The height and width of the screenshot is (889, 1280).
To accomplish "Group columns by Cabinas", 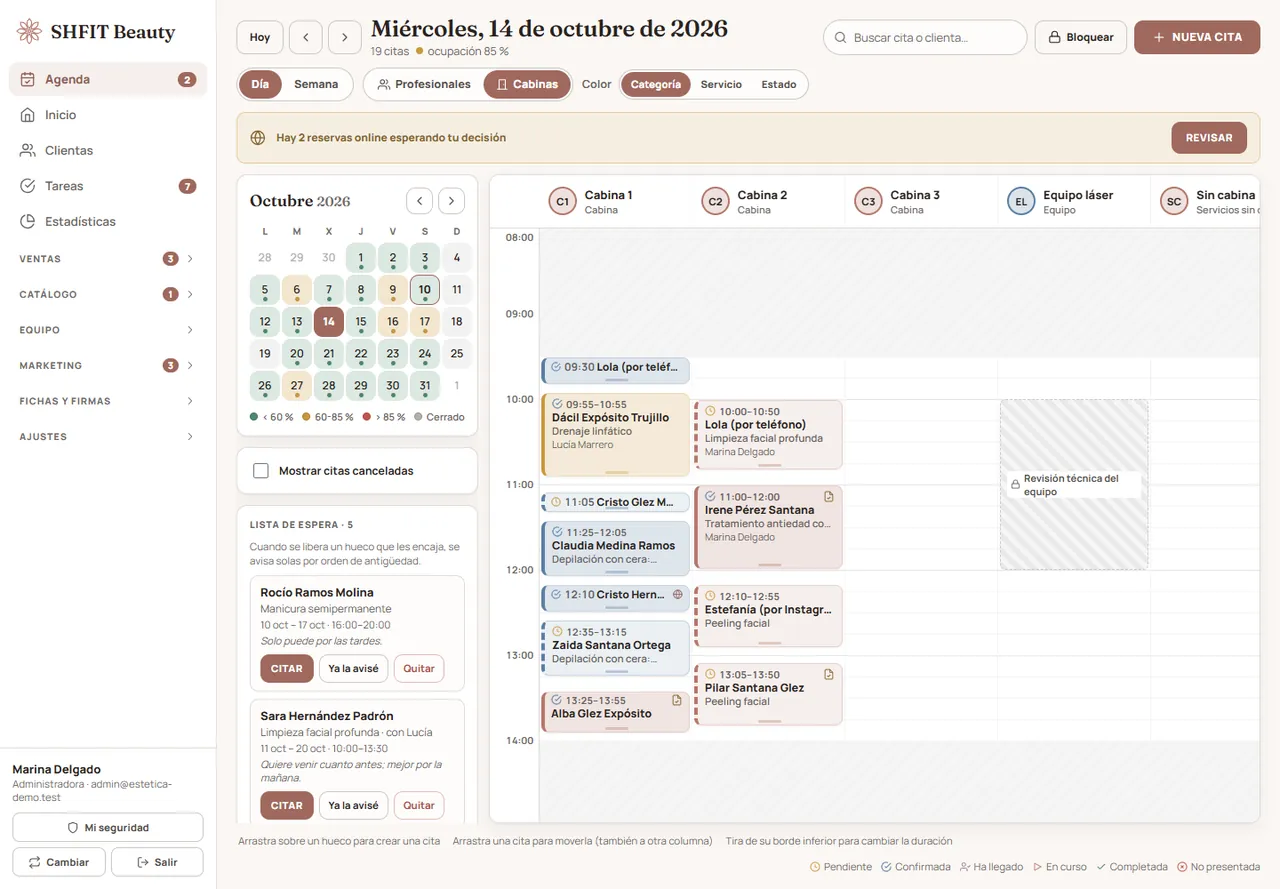I will click(x=527, y=84).
